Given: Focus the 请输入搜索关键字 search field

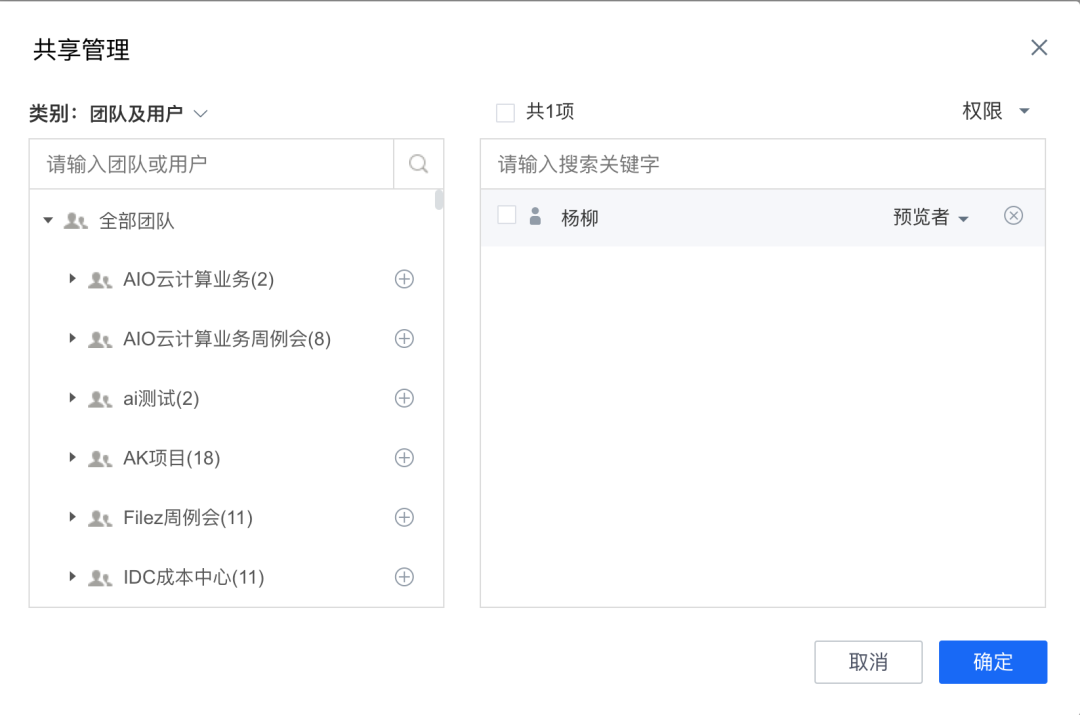Looking at the screenshot, I should (x=762, y=164).
